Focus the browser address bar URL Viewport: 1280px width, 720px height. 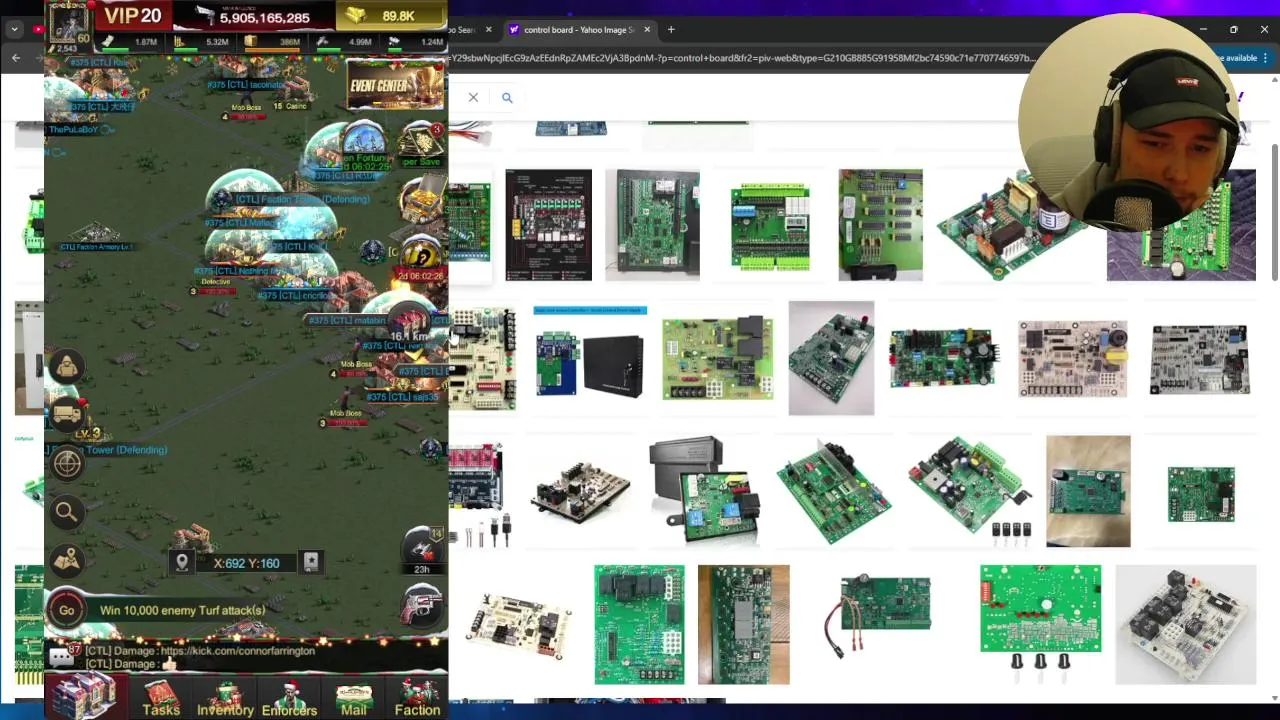click(x=740, y=58)
